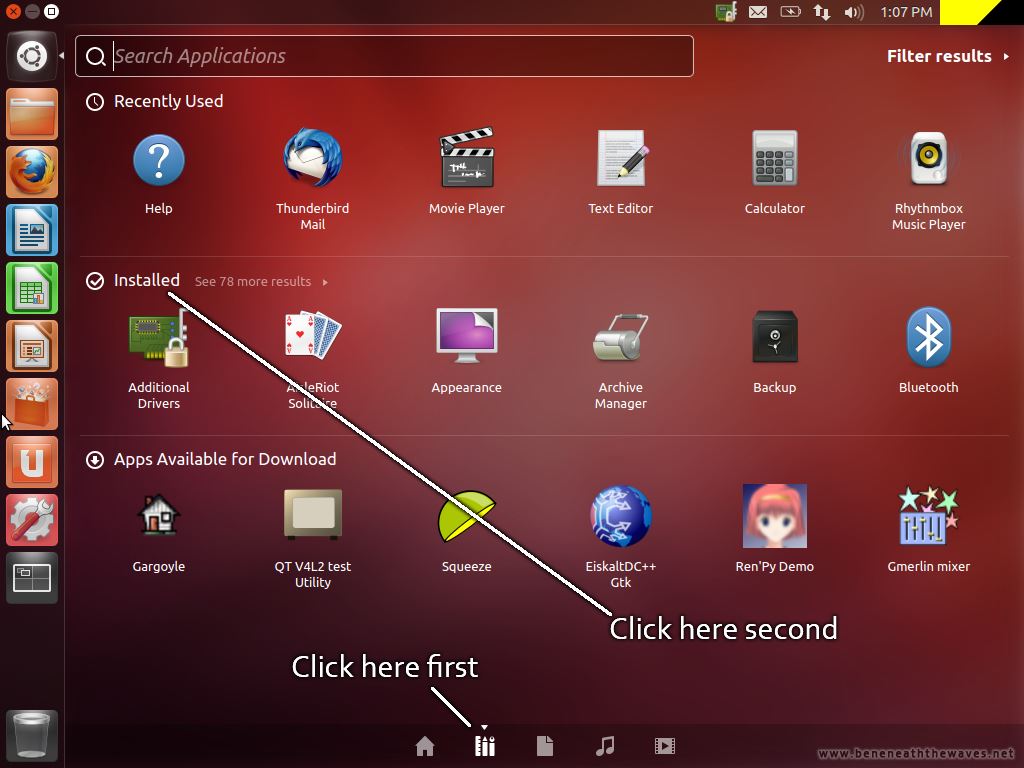Launch Rhythmbox Music Player

[x=928, y=158]
